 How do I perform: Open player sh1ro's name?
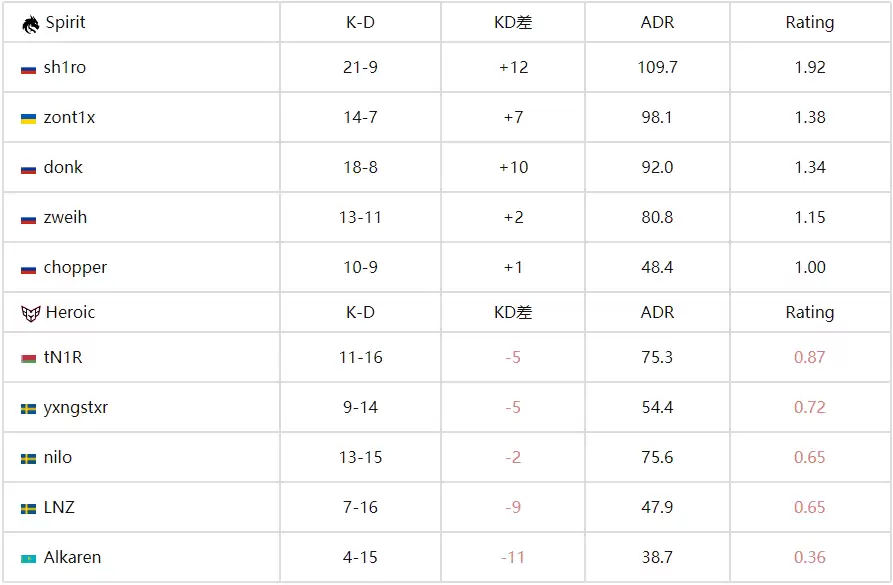[65, 68]
